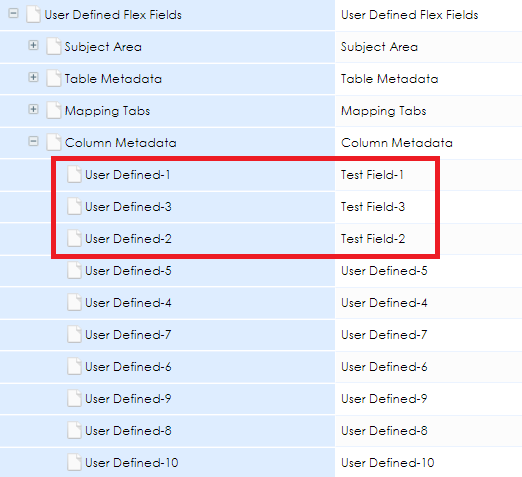Collapse the Column Metadata node
The height and width of the screenshot is (477, 522).
[33, 141]
